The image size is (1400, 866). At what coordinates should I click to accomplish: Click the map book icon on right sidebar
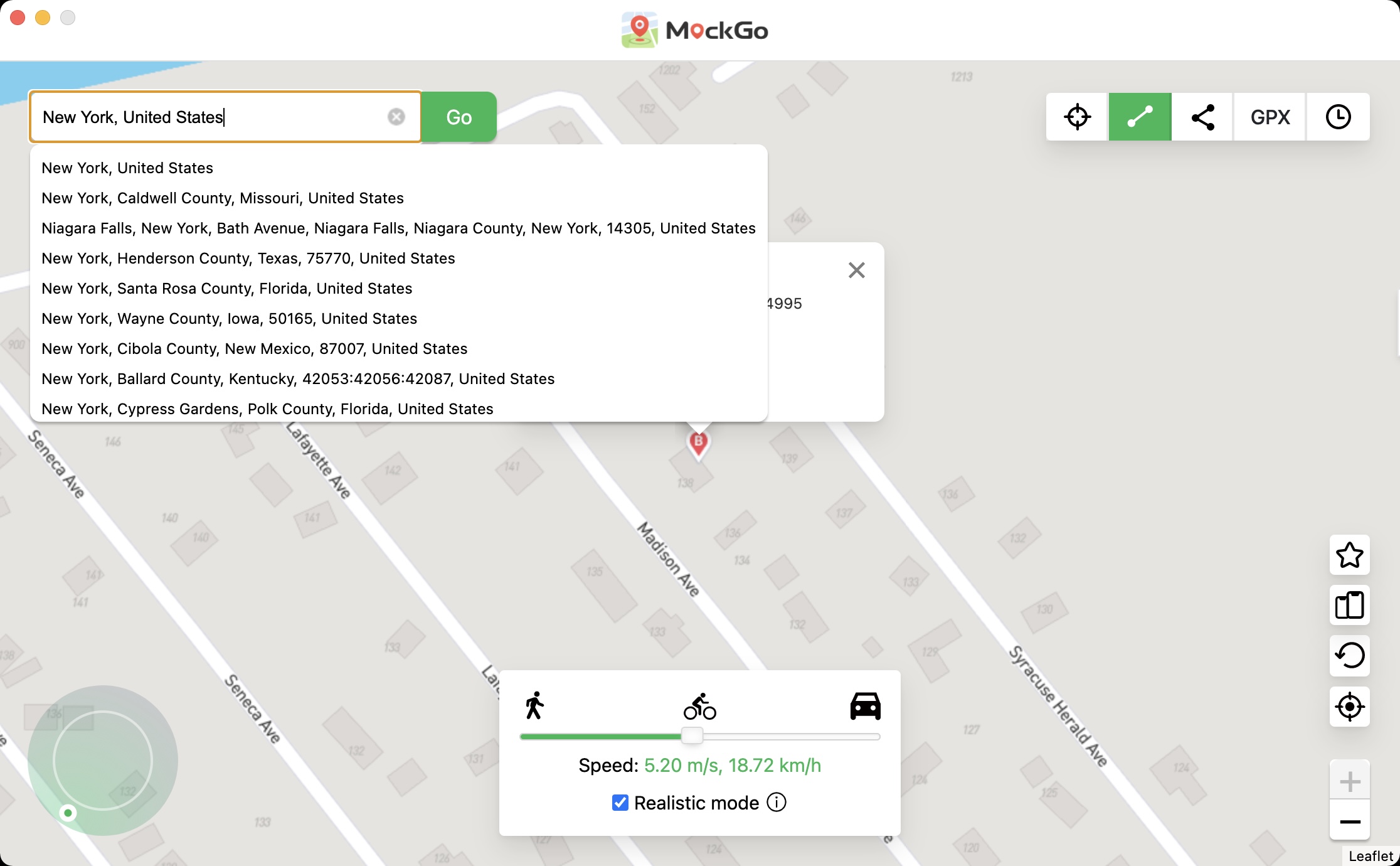pos(1349,606)
